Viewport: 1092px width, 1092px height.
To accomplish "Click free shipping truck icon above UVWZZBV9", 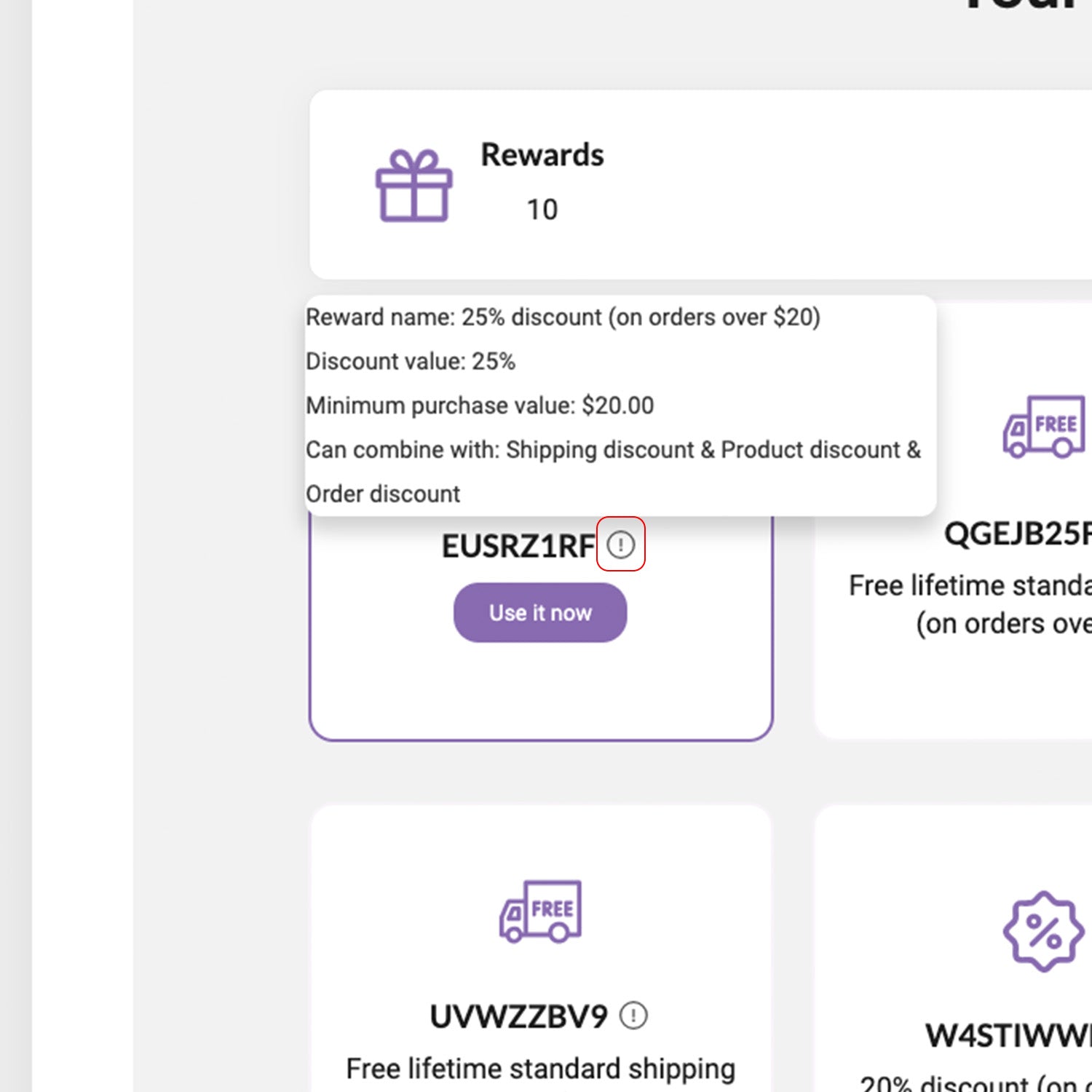I will [x=540, y=911].
